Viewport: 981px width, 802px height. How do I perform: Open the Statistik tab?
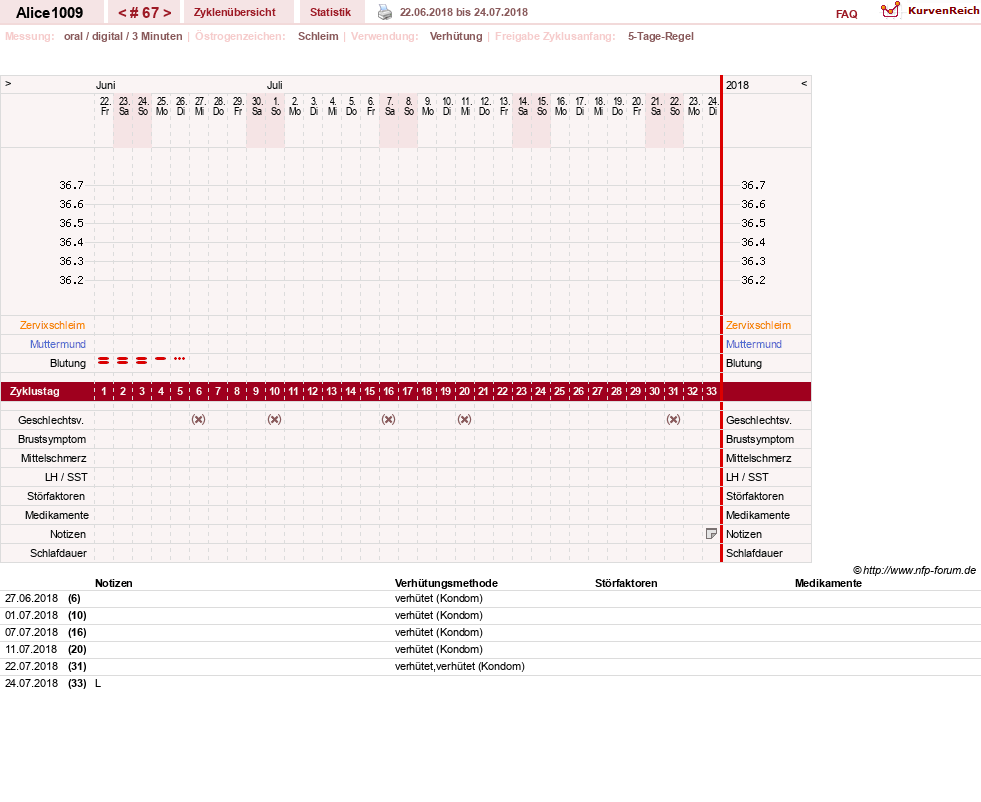330,13
